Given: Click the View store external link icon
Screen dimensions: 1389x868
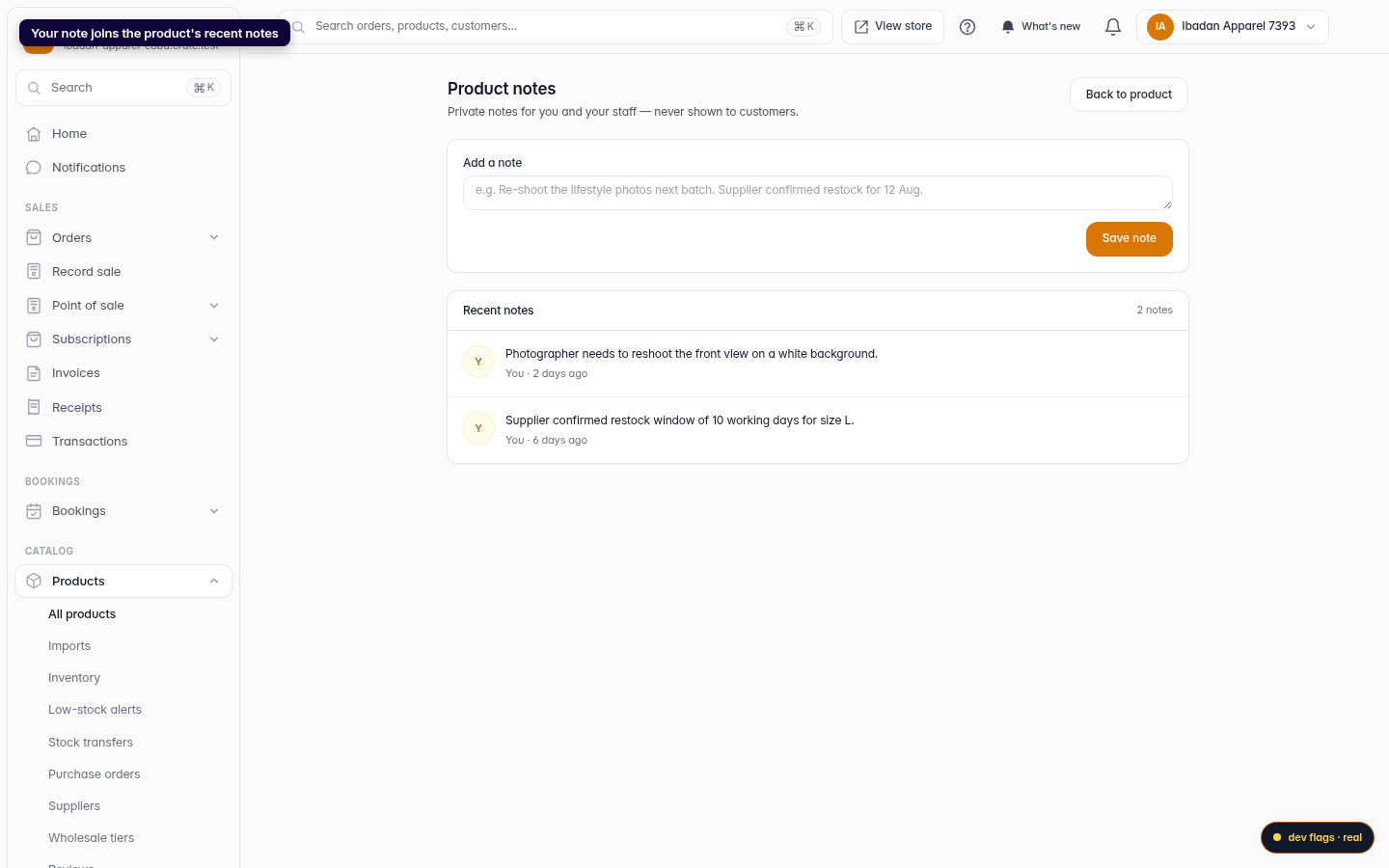Looking at the screenshot, I should point(861,27).
